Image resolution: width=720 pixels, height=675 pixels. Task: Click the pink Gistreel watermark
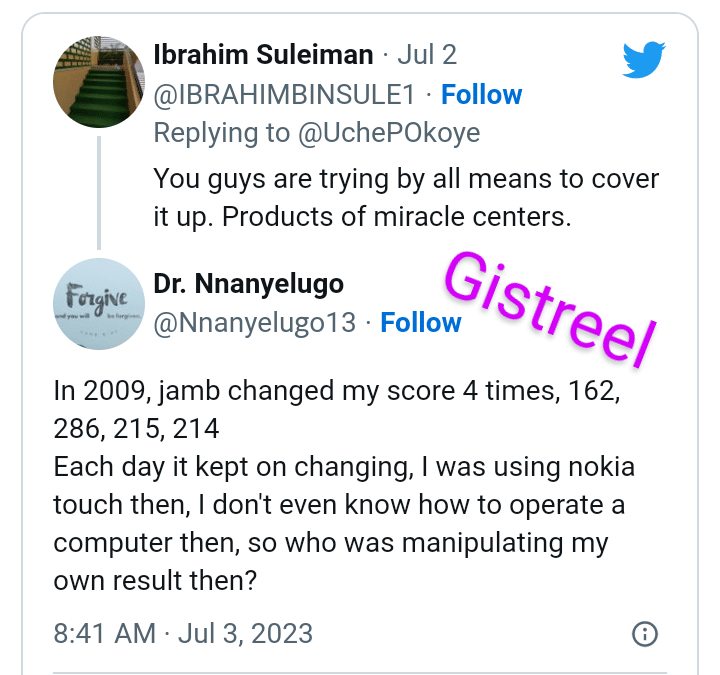pyautogui.click(x=548, y=301)
